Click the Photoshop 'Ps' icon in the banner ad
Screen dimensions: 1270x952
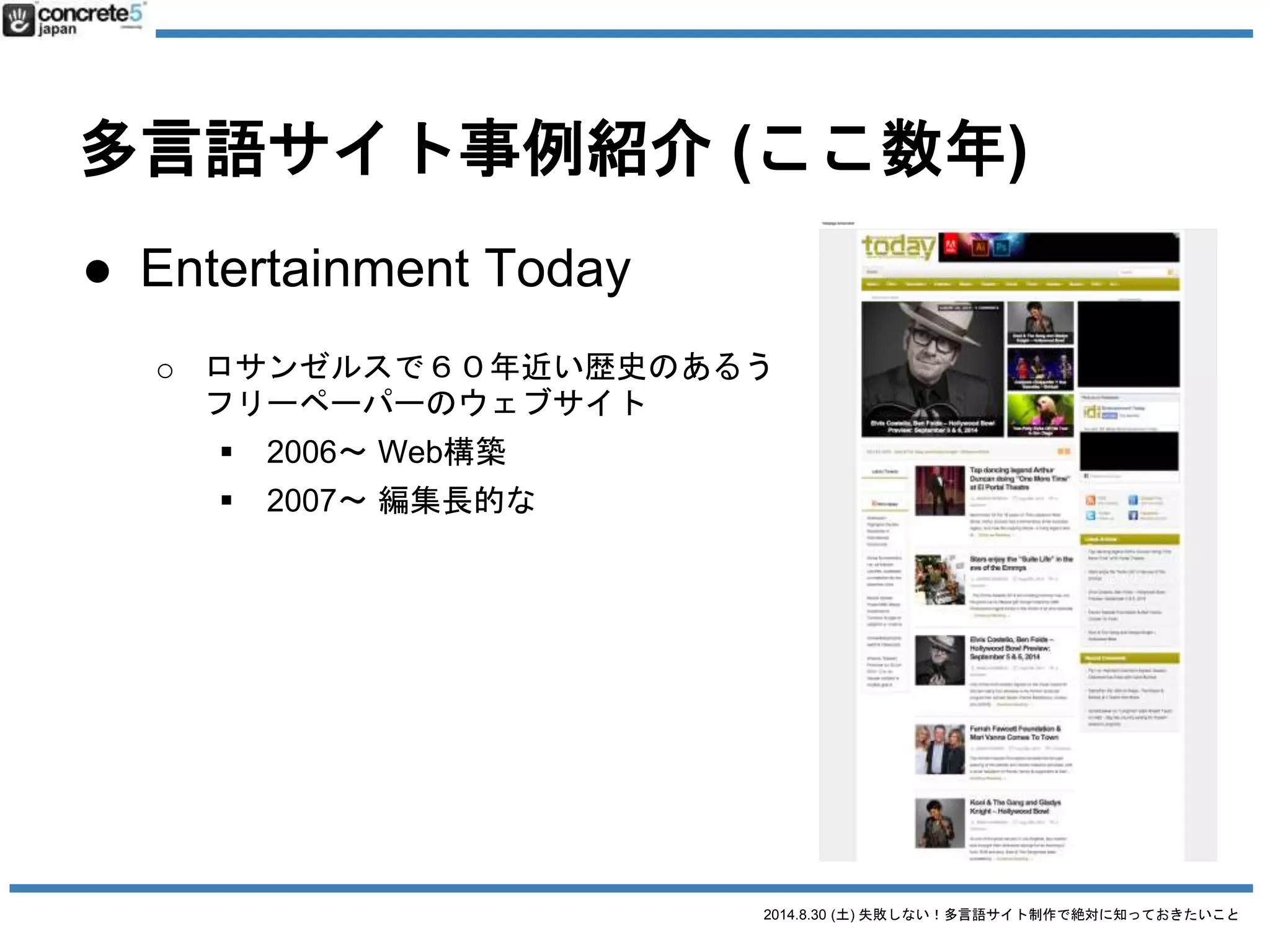[x=1001, y=248]
